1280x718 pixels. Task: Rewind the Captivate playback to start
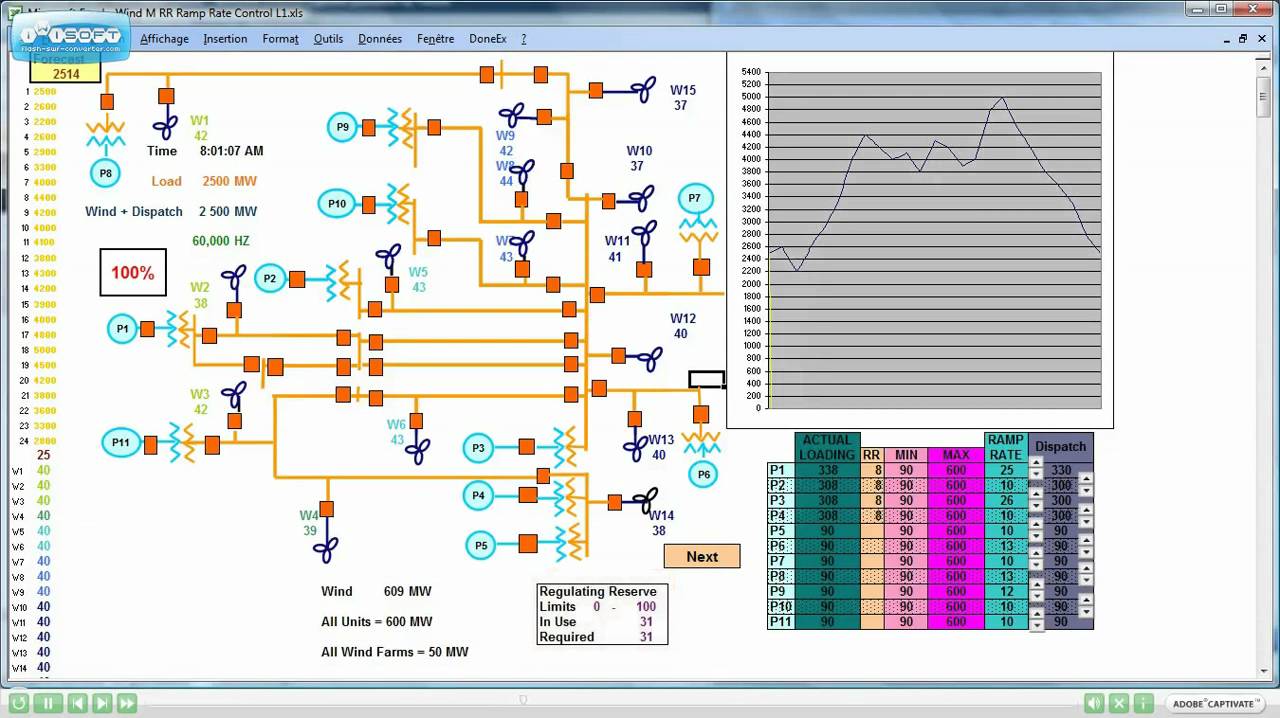click(x=19, y=704)
